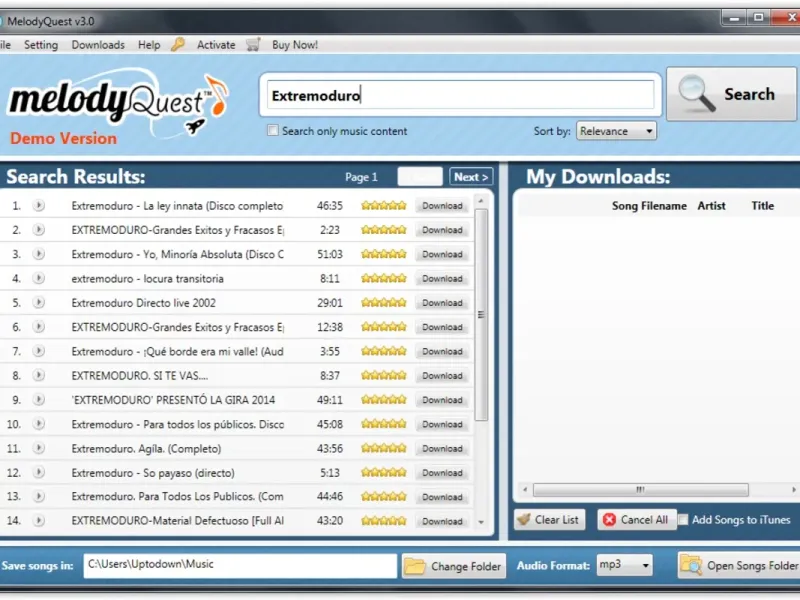Click duration 46:35 of result 1
Screen dimensions: 800x600
pos(330,206)
